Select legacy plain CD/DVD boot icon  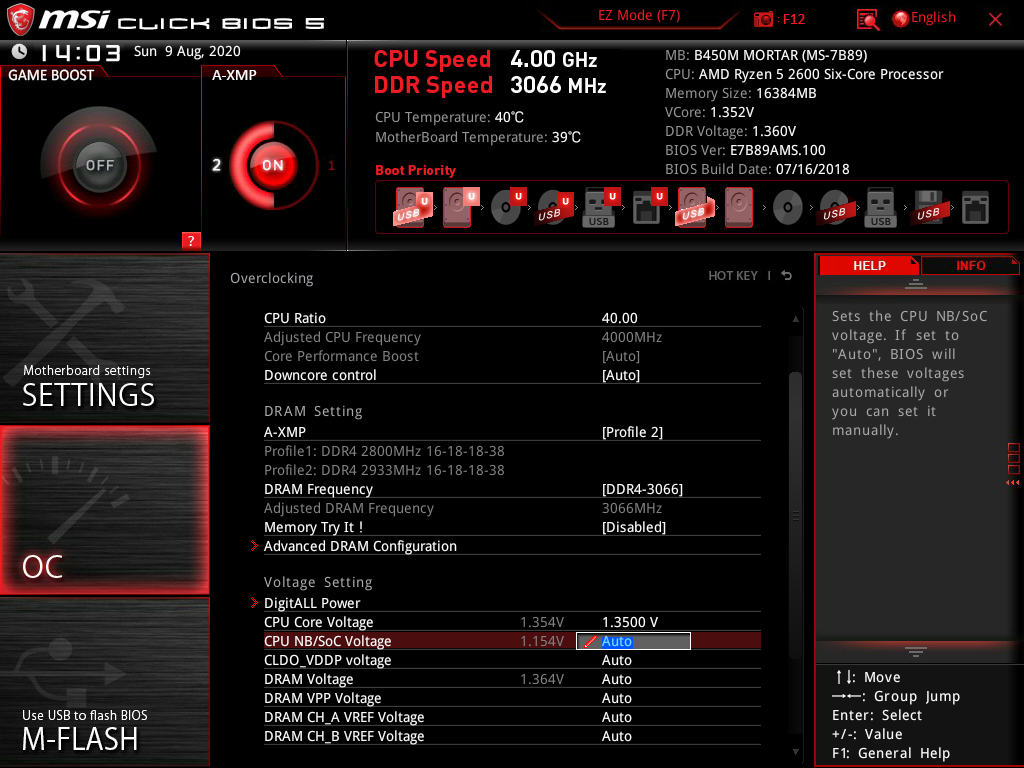point(788,208)
